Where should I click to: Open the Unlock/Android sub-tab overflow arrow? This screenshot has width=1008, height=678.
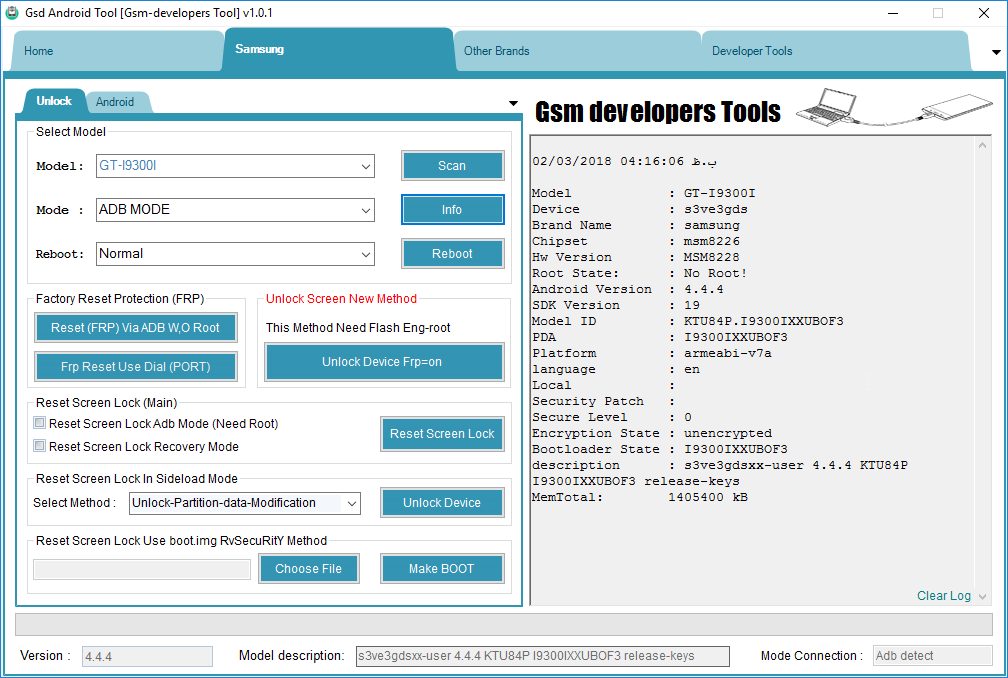tap(513, 103)
